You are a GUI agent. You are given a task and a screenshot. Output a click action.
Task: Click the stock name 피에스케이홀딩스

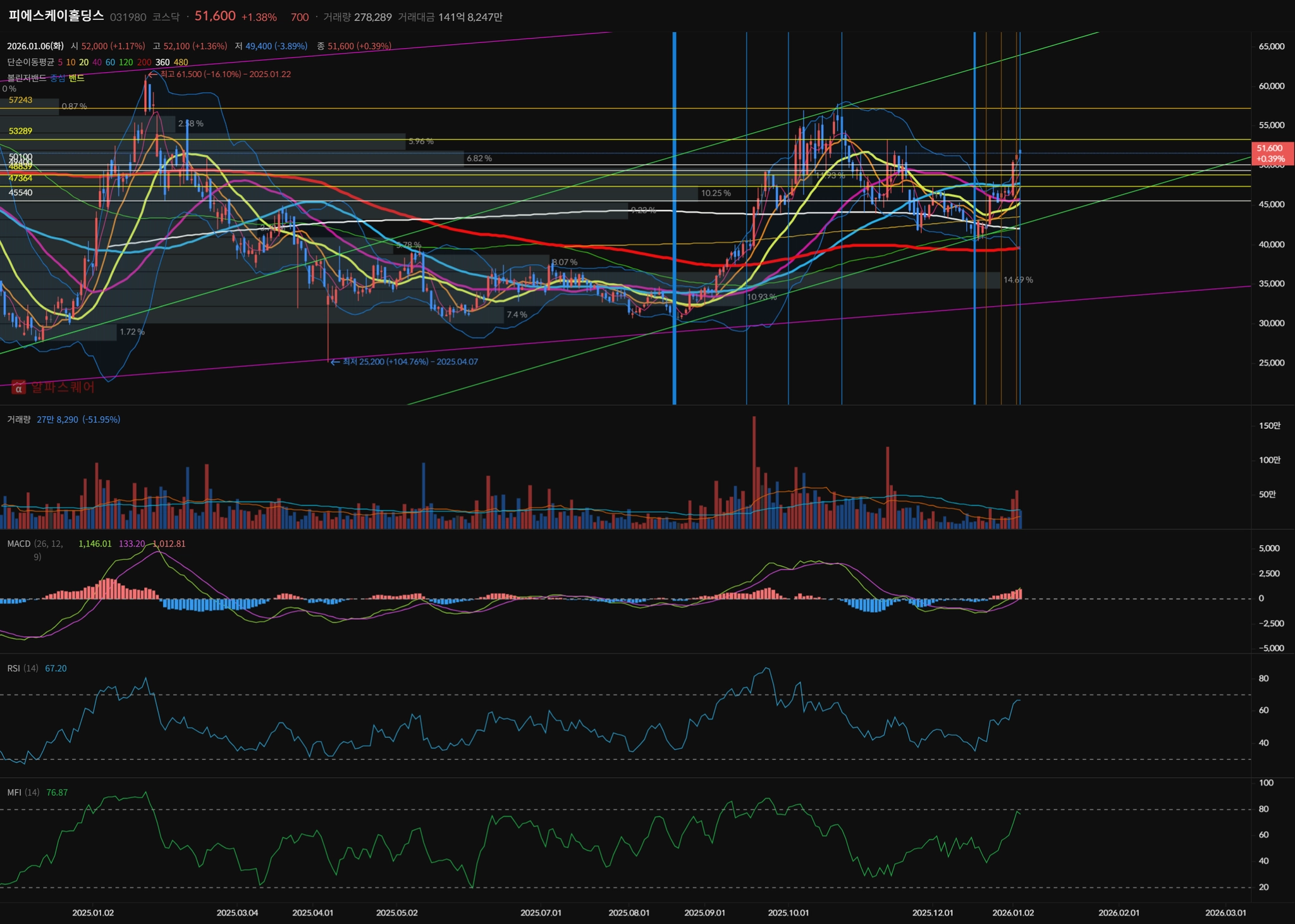(x=56, y=16)
